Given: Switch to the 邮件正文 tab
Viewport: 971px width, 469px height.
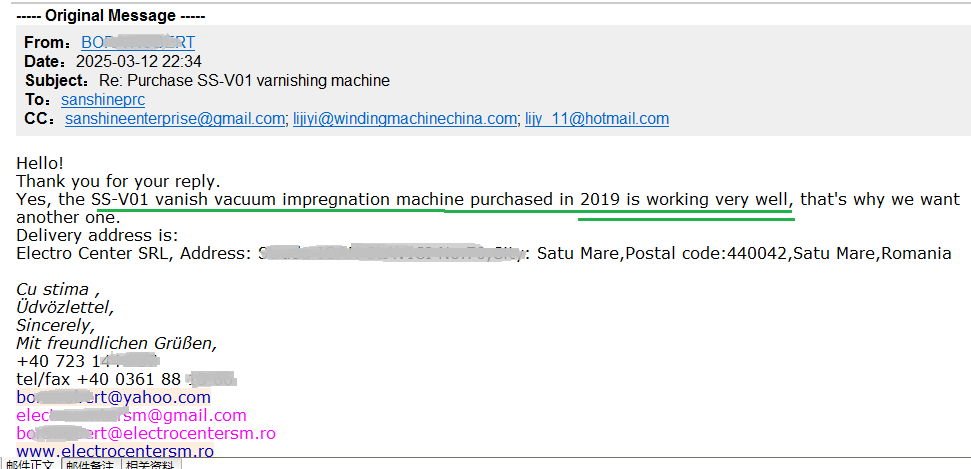Looking at the screenshot, I should click(30, 464).
